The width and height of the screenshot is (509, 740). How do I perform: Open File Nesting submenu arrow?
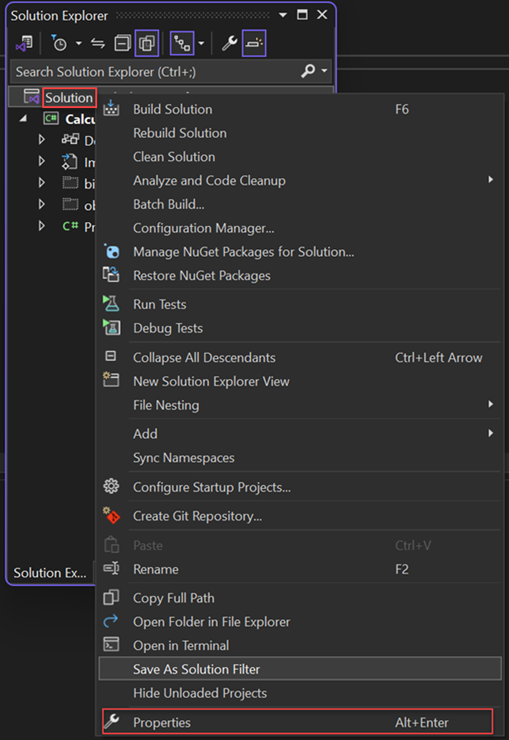point(491,404)
